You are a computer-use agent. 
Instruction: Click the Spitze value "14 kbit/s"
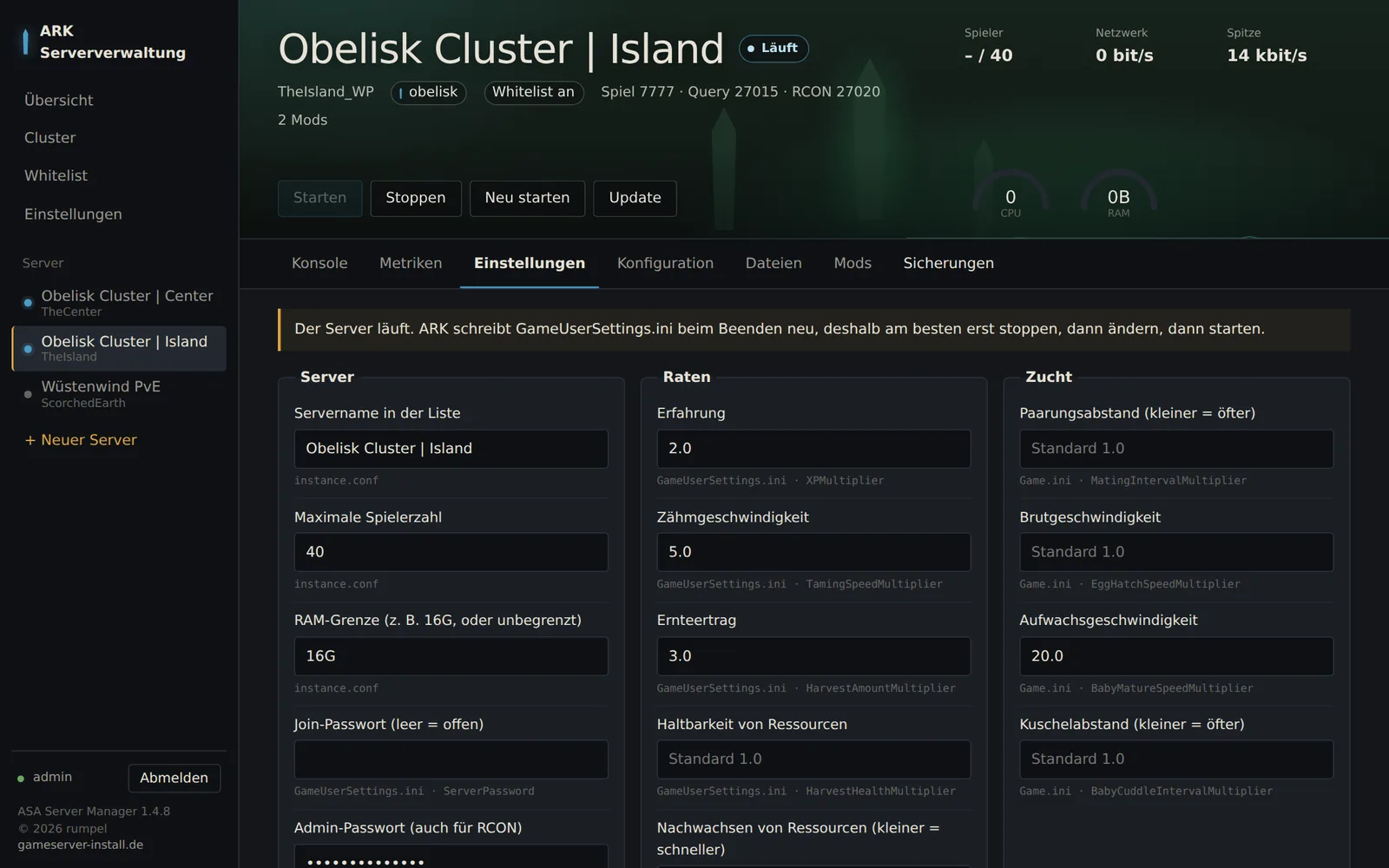coord(1267,56)
